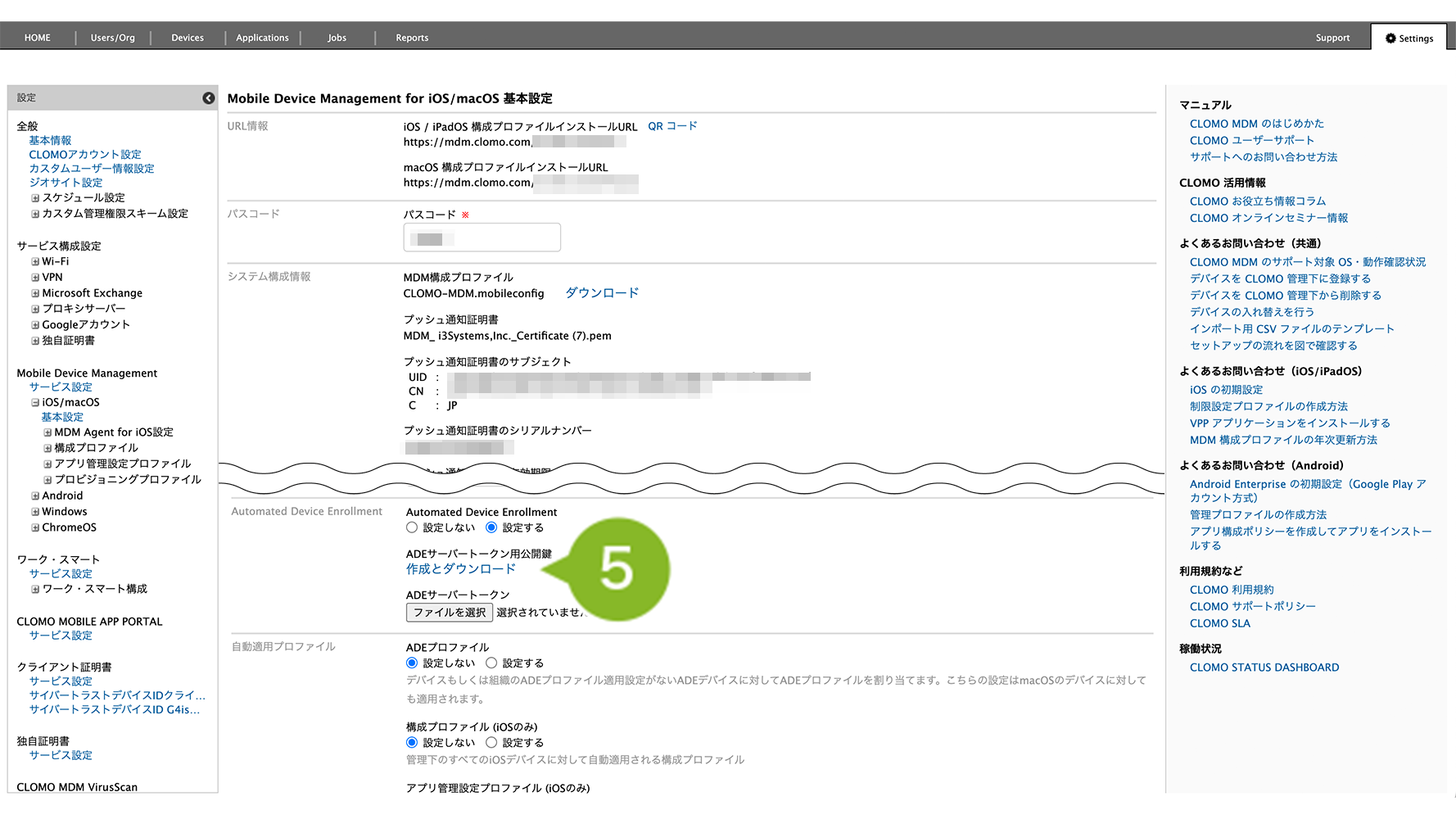Go to HOME menu
Viewport: 1456px width, 819px height.
pyautogui.click(x=38, y=38)
